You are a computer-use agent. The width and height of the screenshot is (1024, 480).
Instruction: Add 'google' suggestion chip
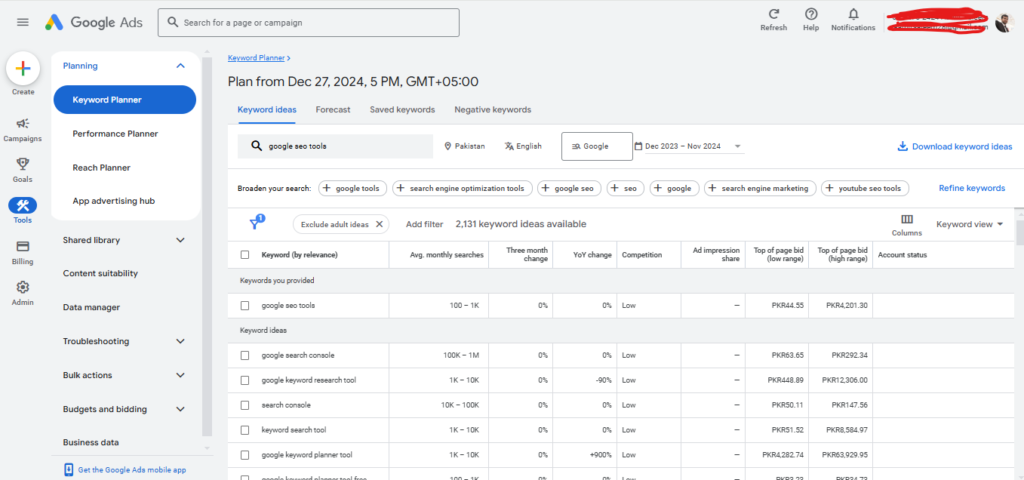(675, 188)
